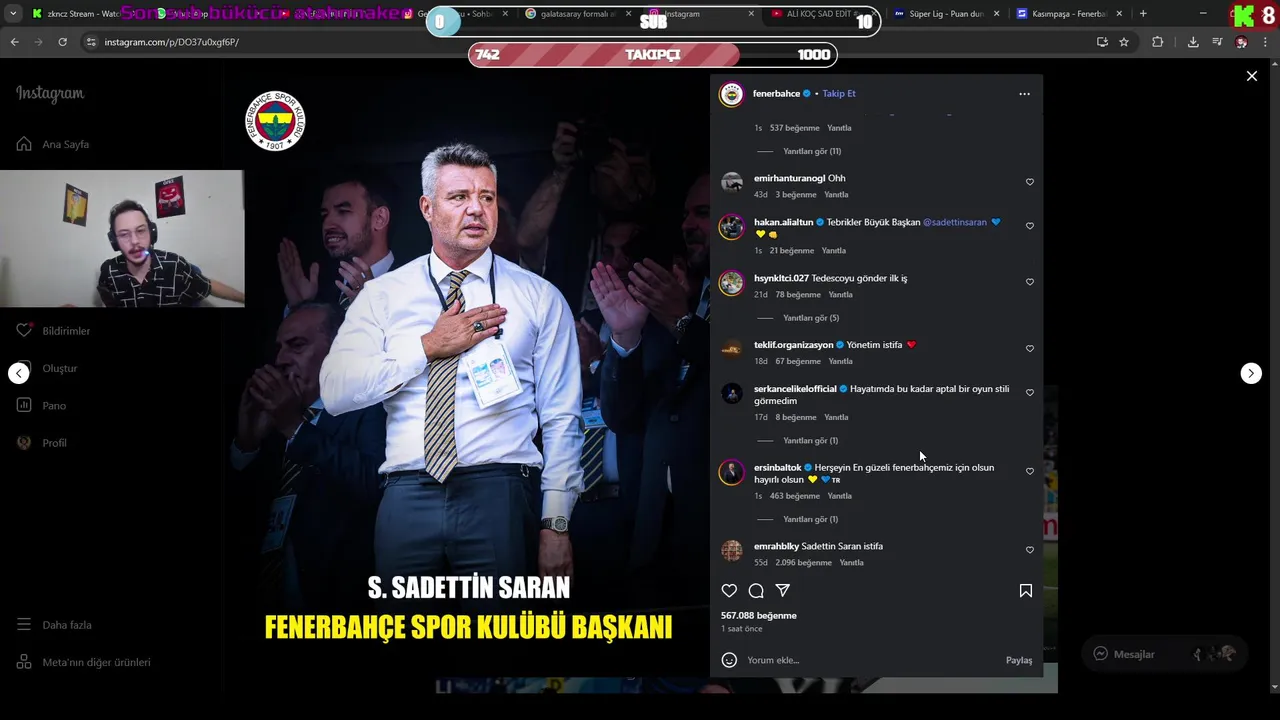Screen dimensions: 1280x720
Task: Open Bildirimler notifications in sidebar
Action: (53, 331)
